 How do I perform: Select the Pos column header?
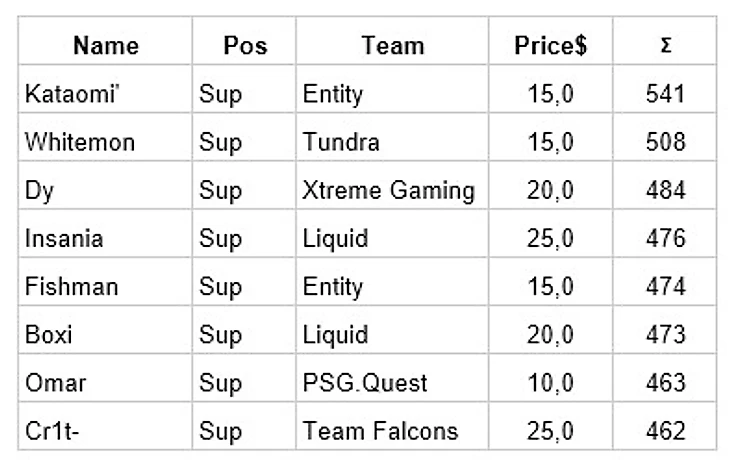(x=244, y=45)
